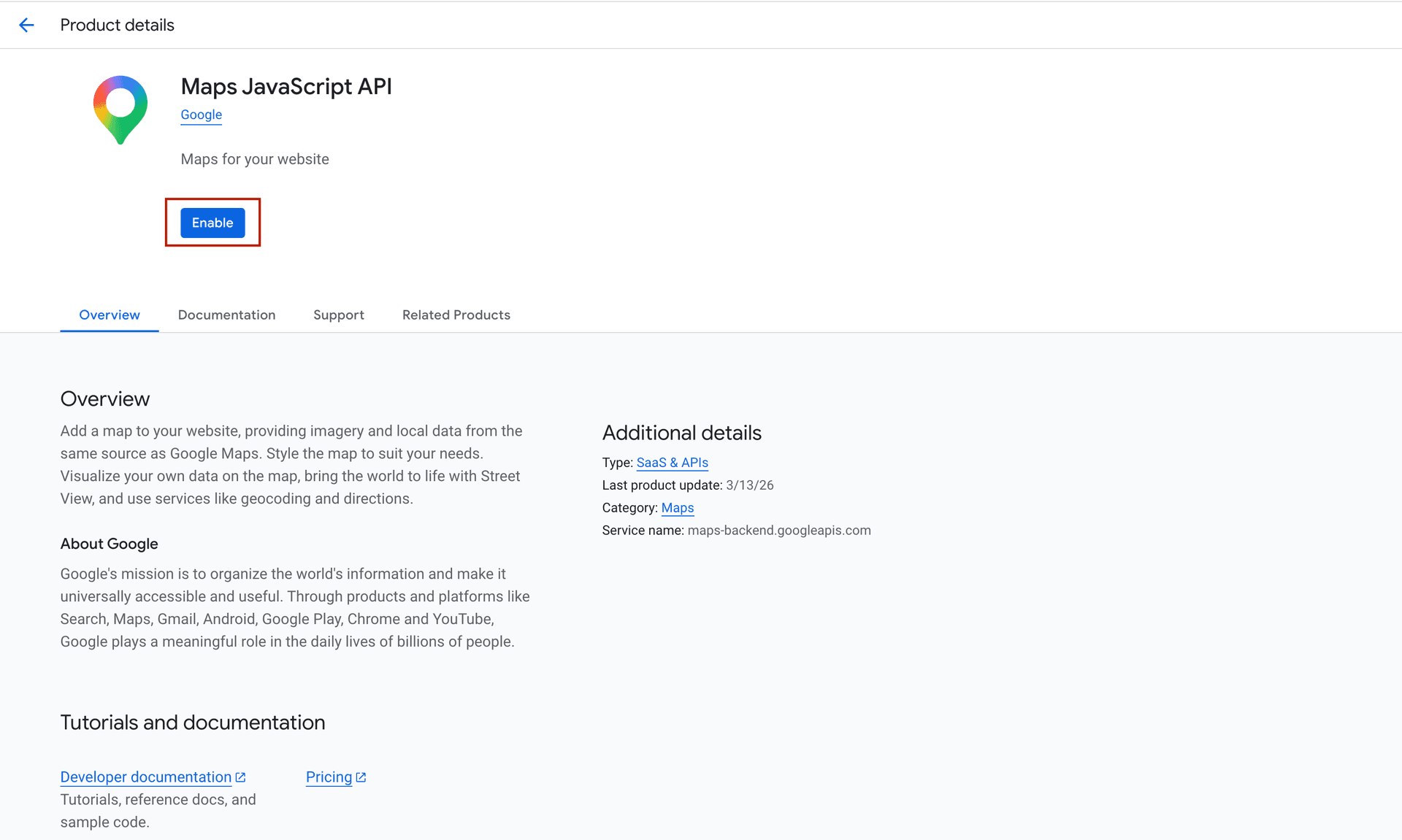1402x840 pixels.
Task: Switch to the Support tab
Action: (x=339, y=315)
